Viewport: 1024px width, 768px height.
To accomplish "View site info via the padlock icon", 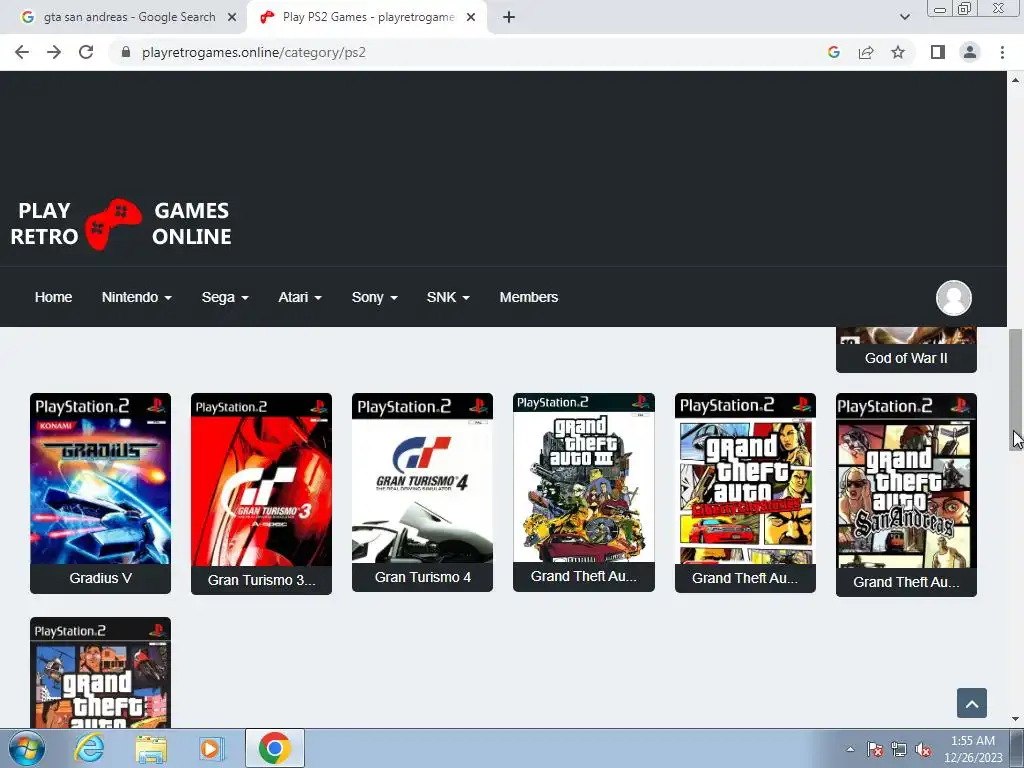I will pyautogui.click(x=126, y=52).
